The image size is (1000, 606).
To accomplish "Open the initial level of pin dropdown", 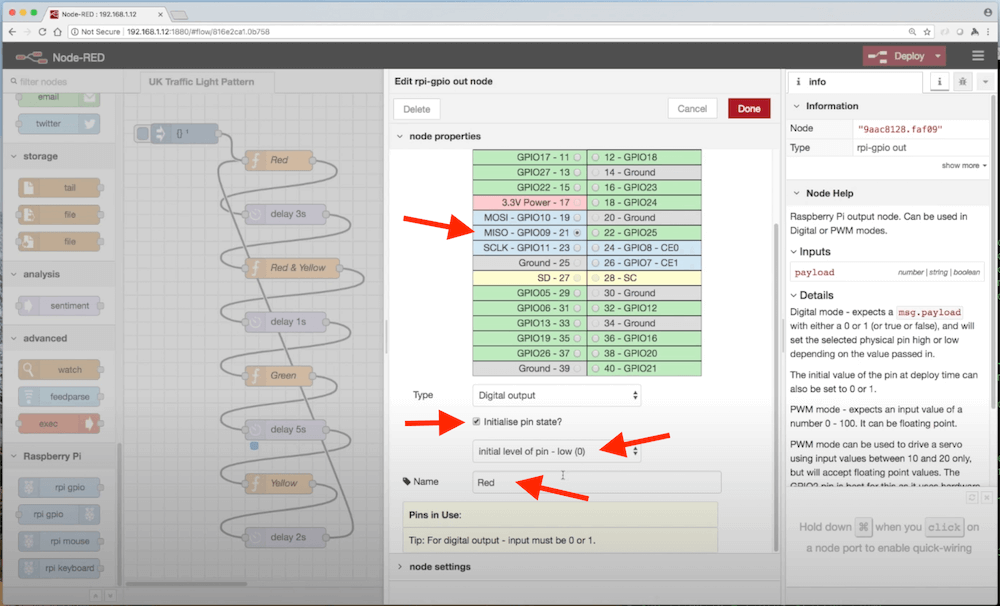I will pyautogui.click(x=556, y=451).
